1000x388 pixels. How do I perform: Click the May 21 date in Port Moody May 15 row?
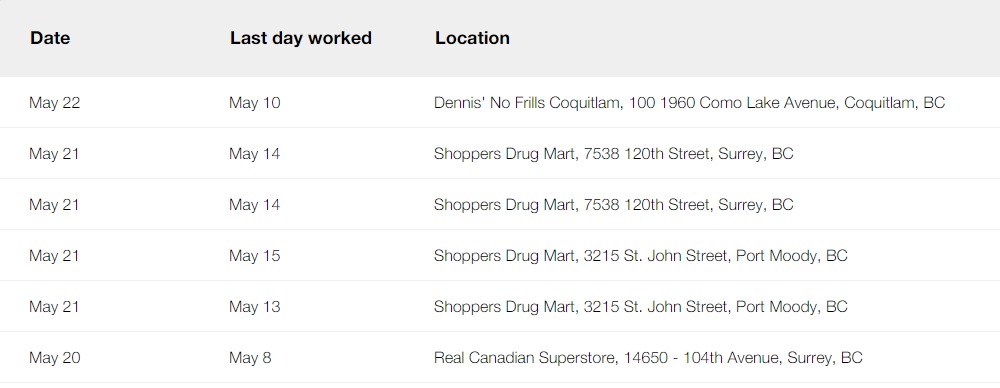[x=54, y=256]
